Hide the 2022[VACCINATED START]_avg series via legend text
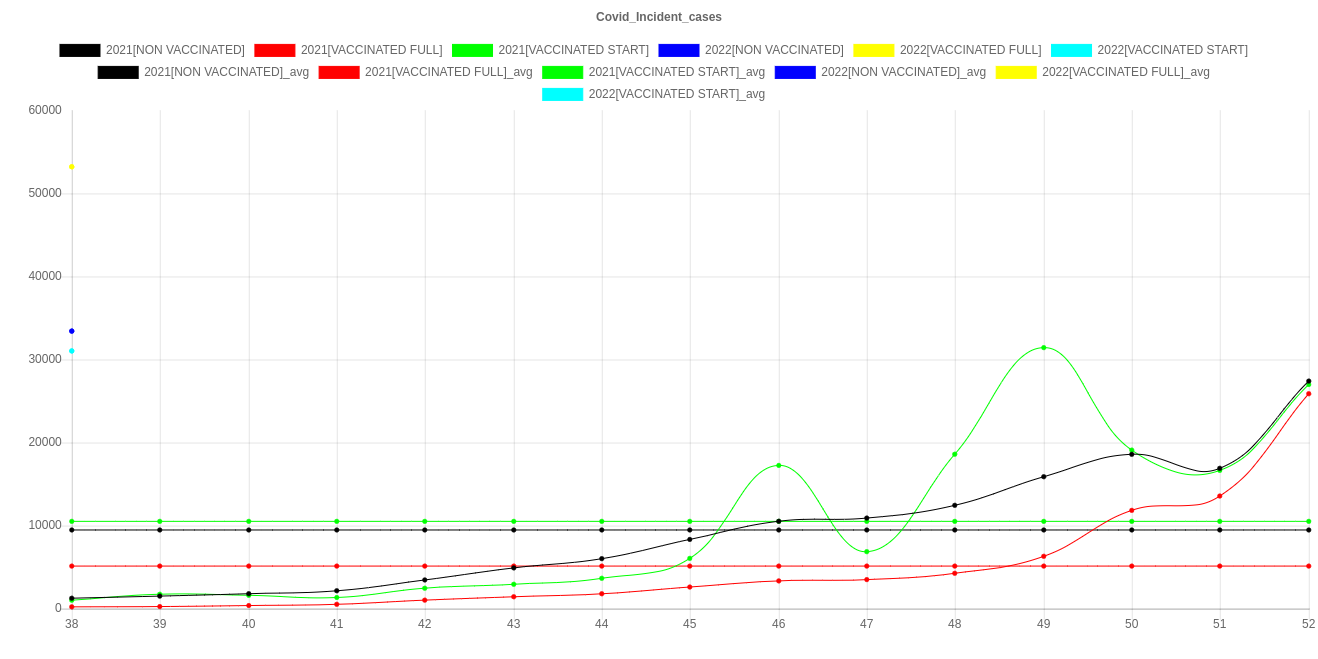The width and height of the screenshot is (1318, 659). (676, 94)
